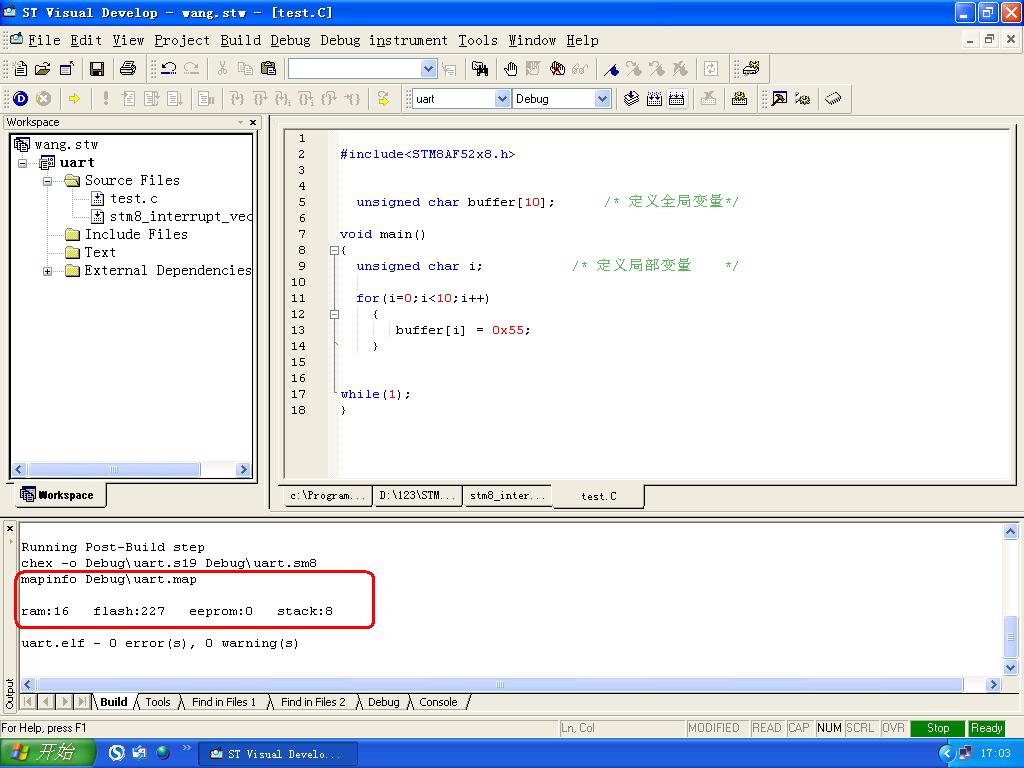Insert a breakpoint with the hand icon

pos(511,68)
